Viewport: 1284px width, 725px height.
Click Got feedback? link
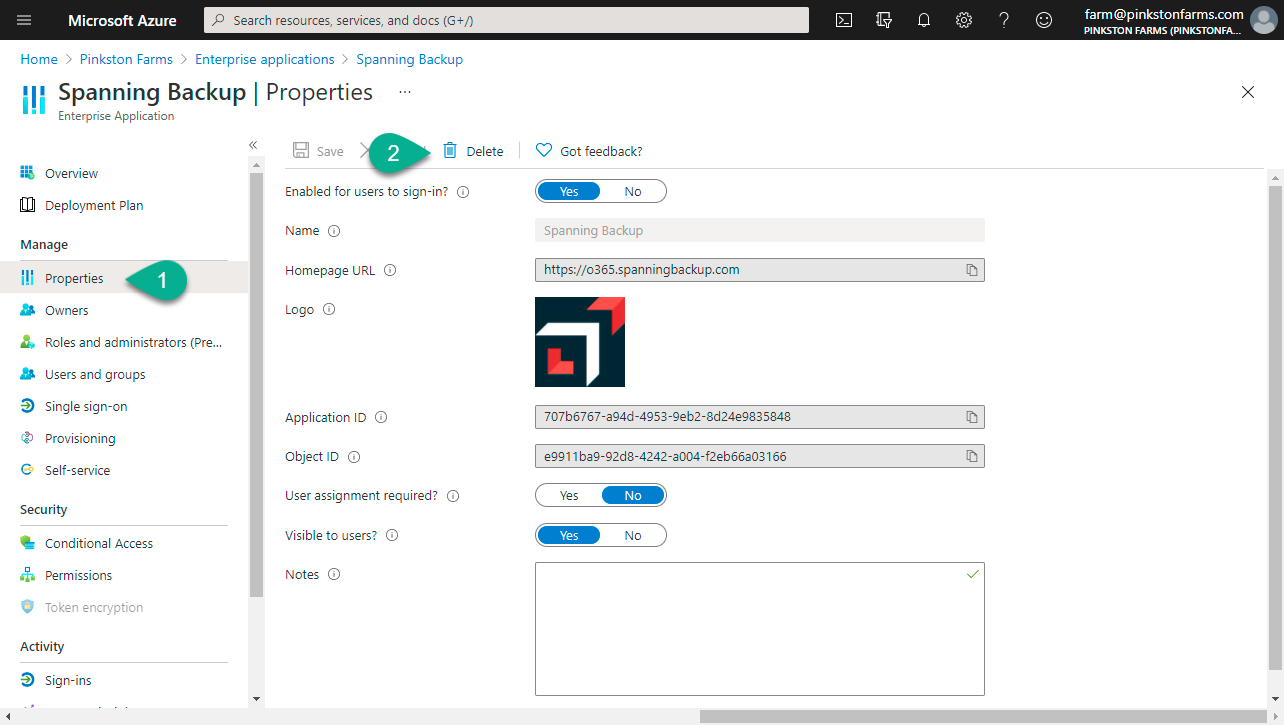[601, 151]
